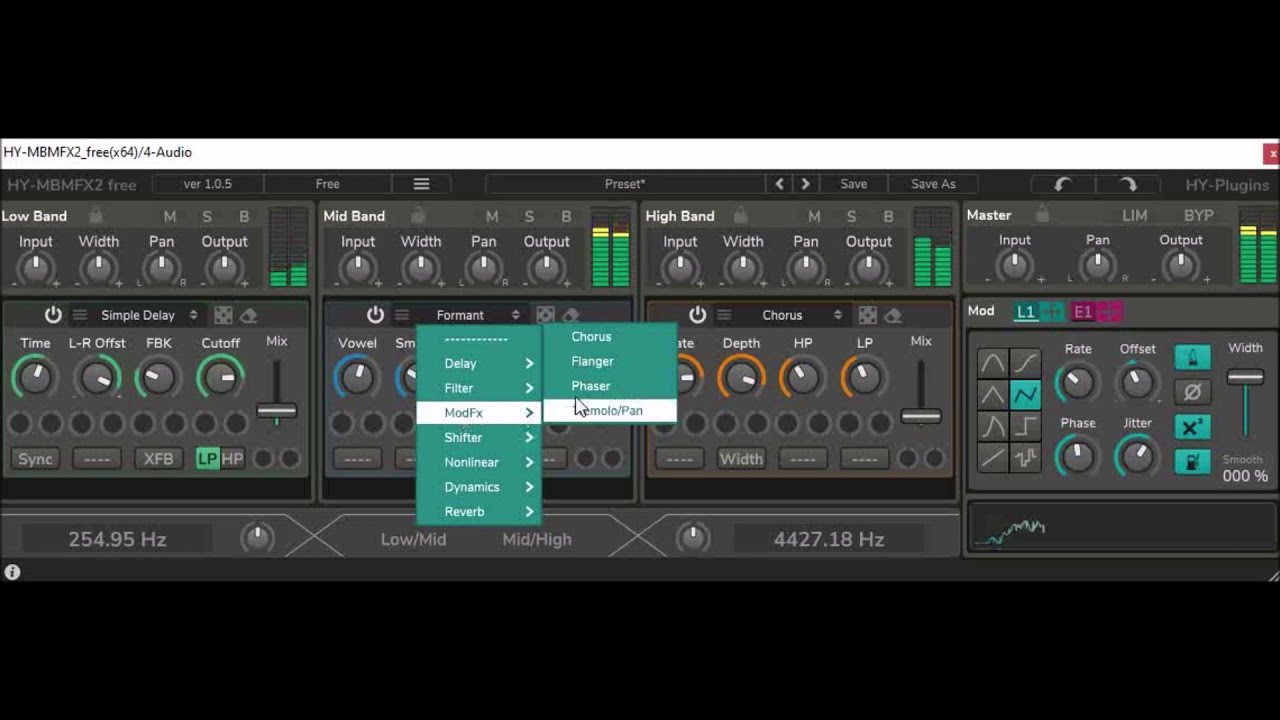The height and width of the screenshot is (720, 1280).
Task: Click the redo arrow button
Action: click(1128, 184)
